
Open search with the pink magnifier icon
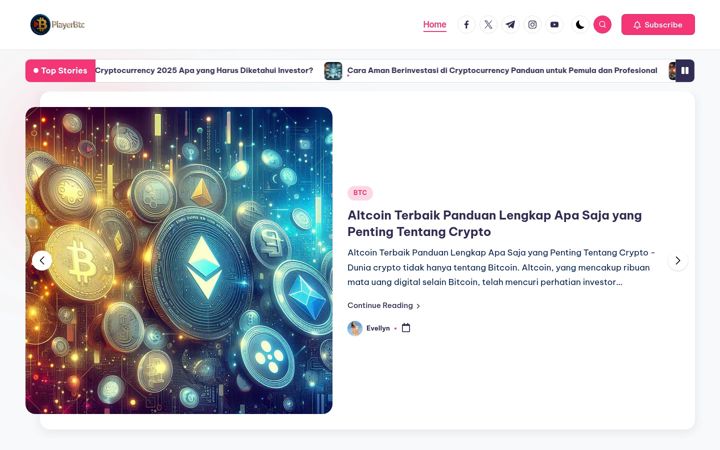602,24
